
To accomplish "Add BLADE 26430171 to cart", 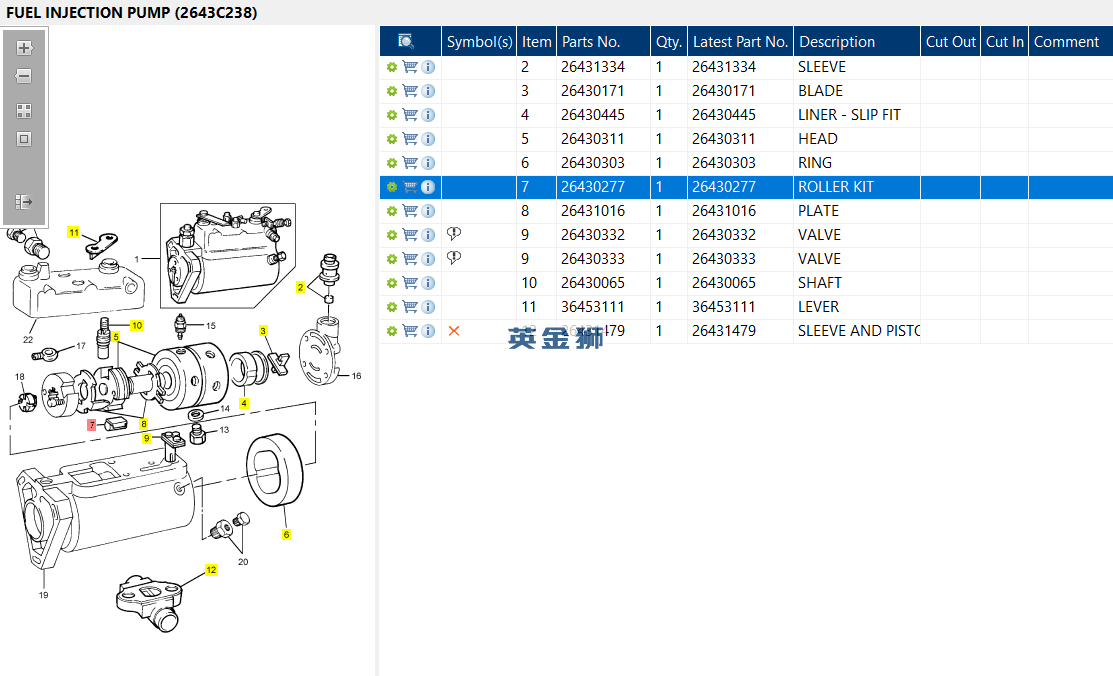I will coord(410,91).
